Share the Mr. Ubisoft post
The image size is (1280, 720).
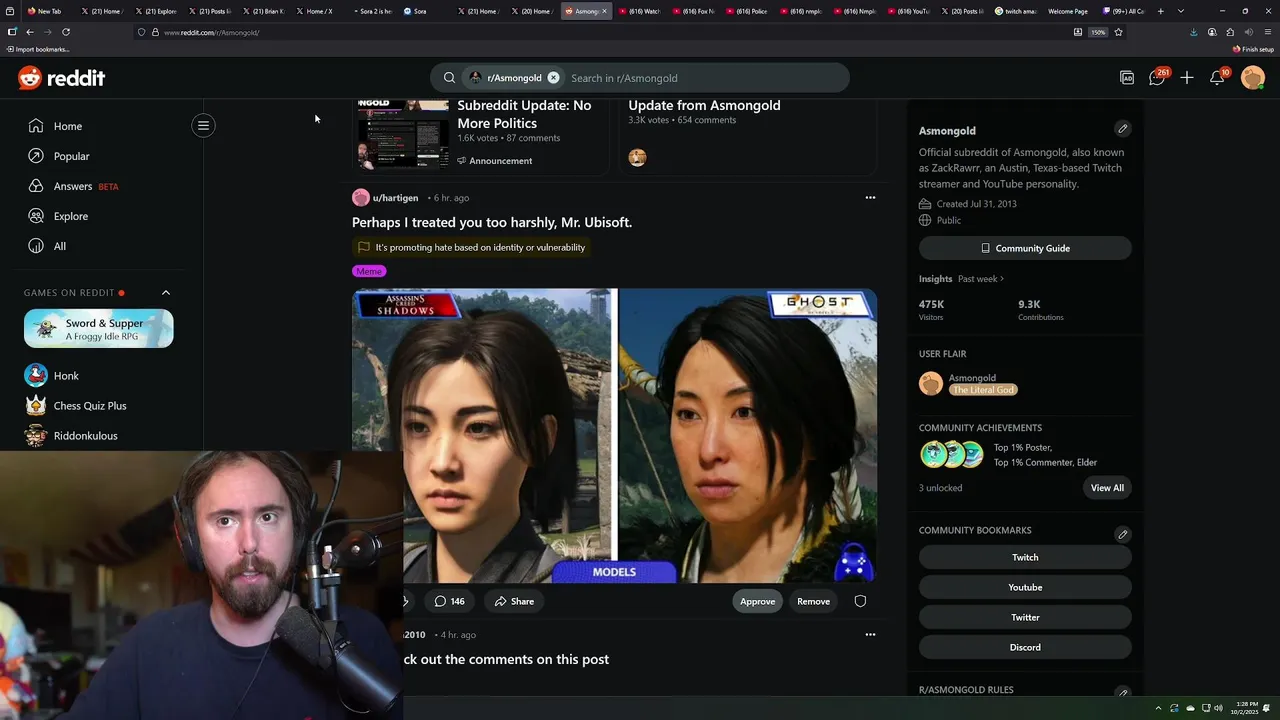coord(514,601)
